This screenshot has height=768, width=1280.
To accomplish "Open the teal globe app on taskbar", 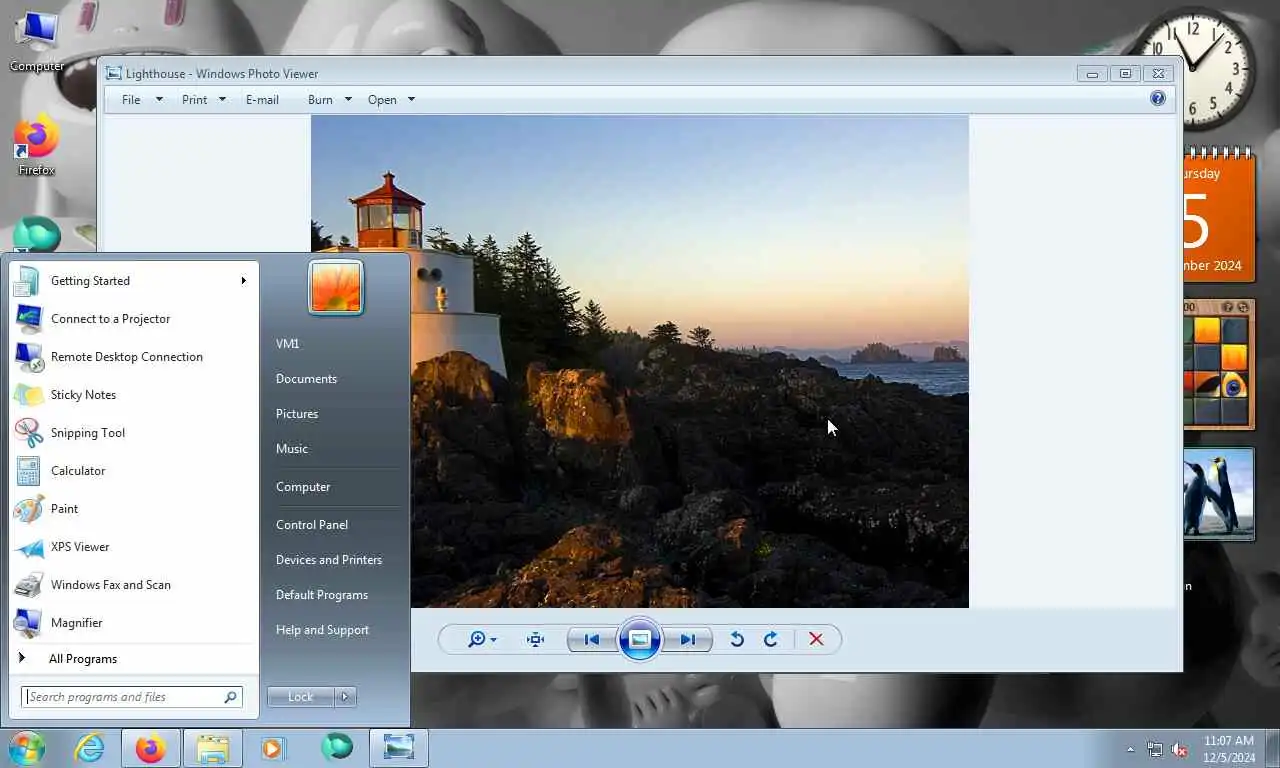I will pos(337,748).
